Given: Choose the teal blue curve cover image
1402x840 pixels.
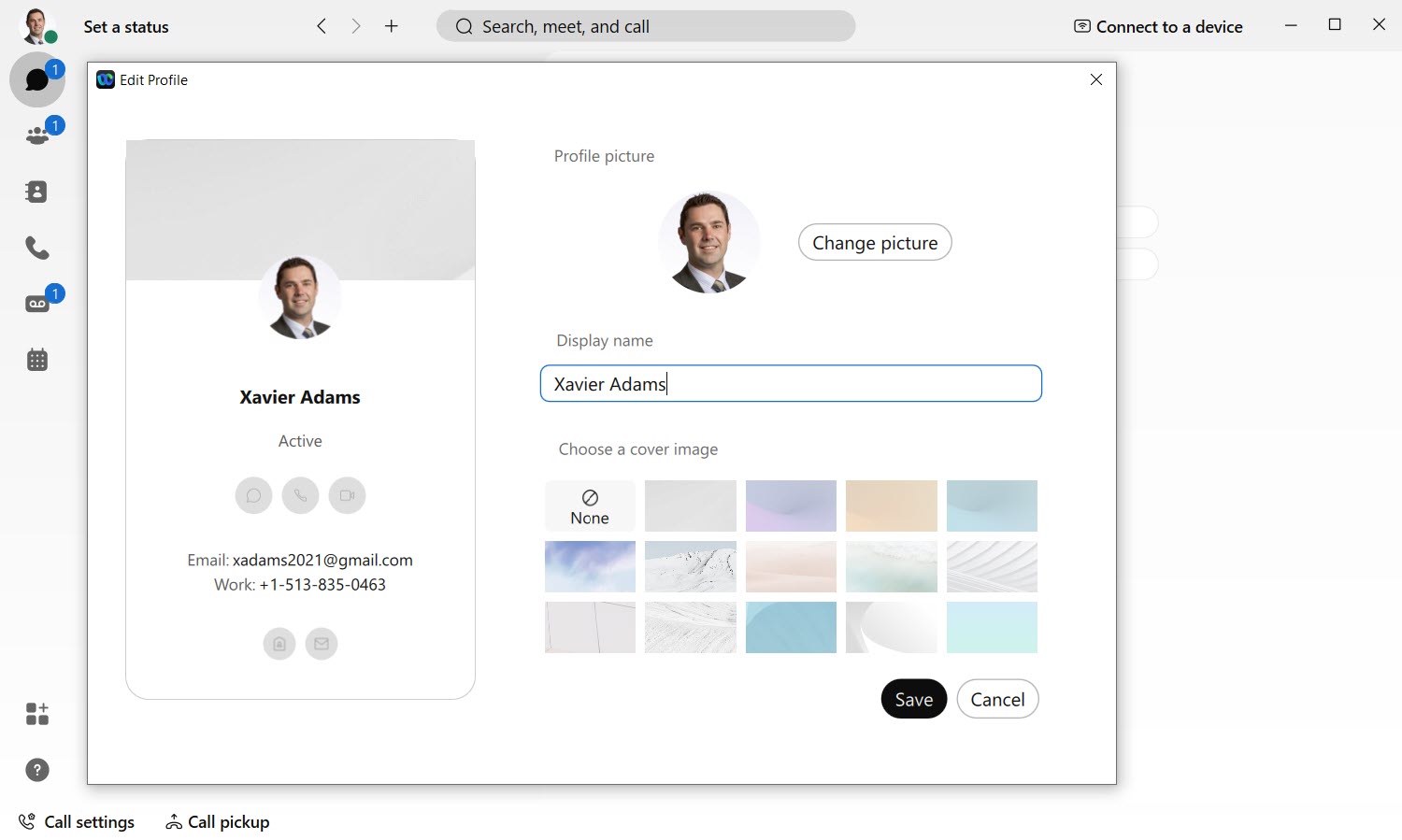Looking at the screenshot, I should coord(791,627).
